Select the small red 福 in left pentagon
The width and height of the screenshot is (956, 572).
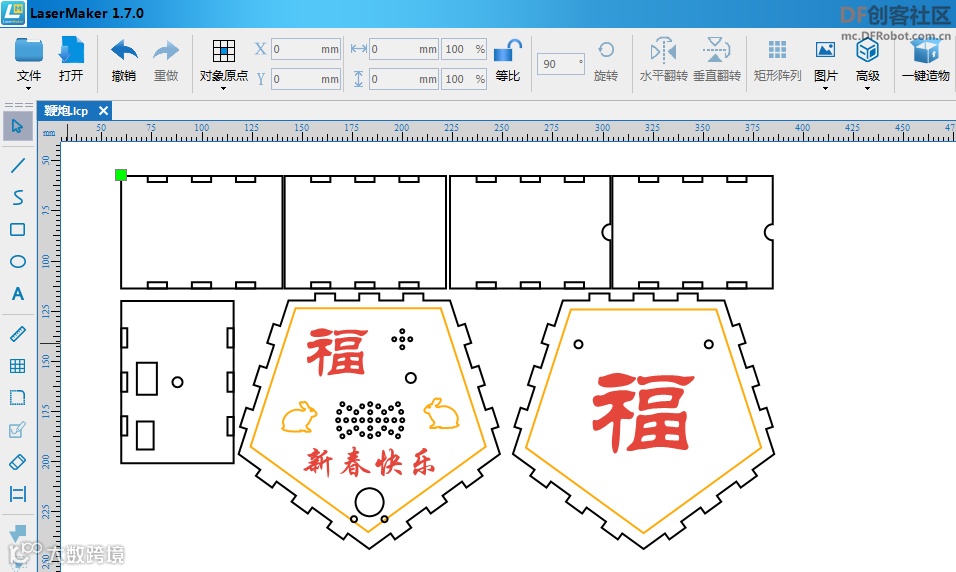[337, 352]
